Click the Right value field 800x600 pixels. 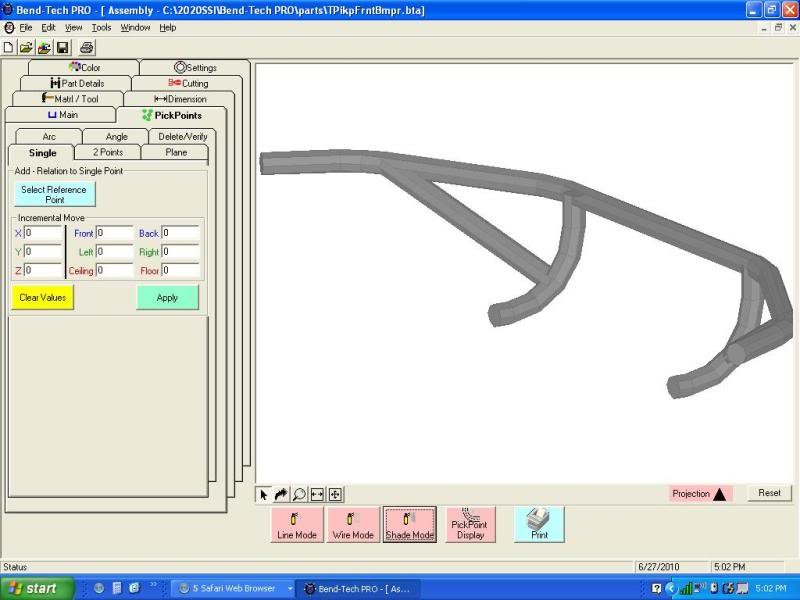181,252
